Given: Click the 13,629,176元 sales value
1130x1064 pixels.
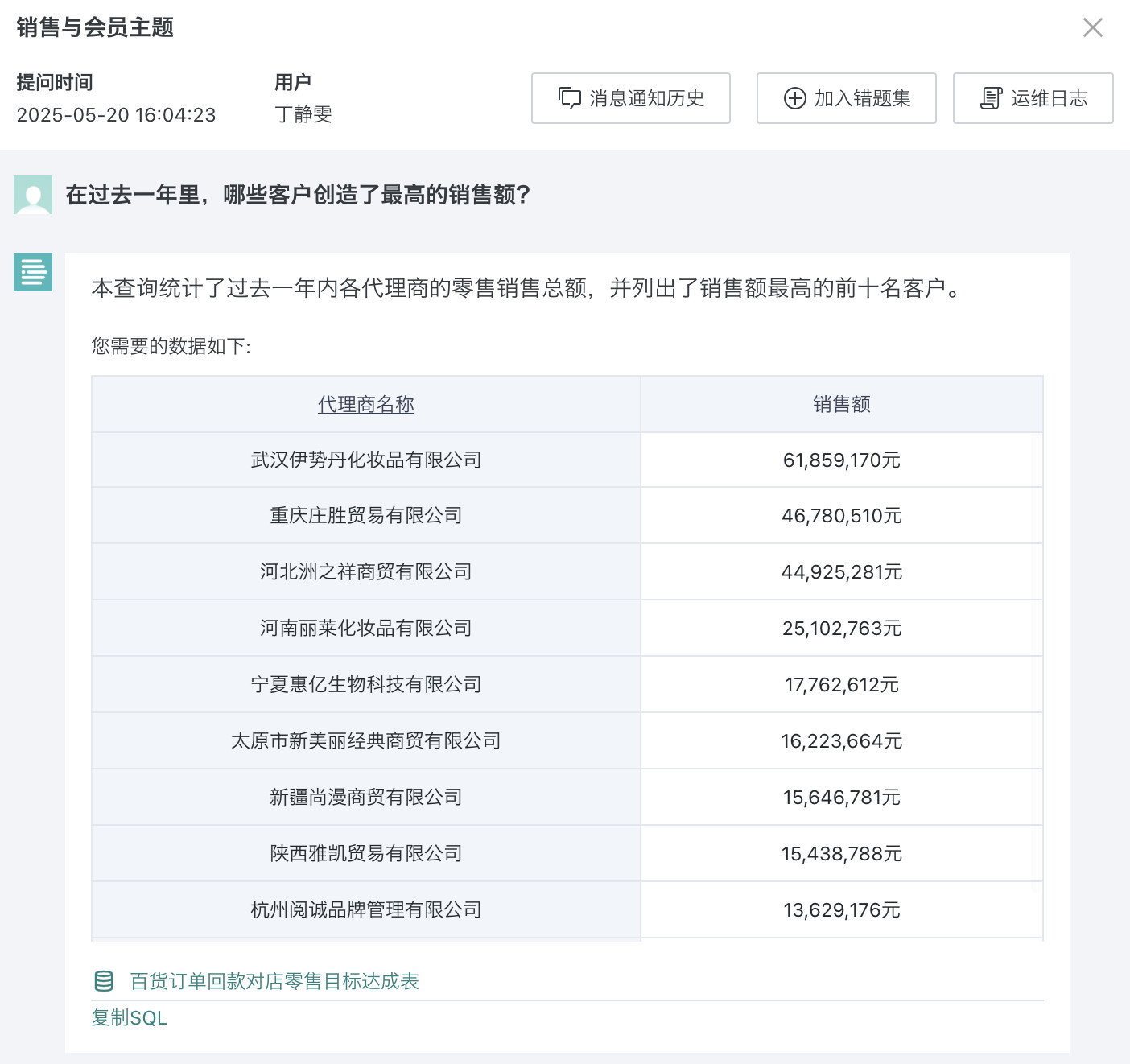Looking at the screenshot, I should click(x=842, y=909).
